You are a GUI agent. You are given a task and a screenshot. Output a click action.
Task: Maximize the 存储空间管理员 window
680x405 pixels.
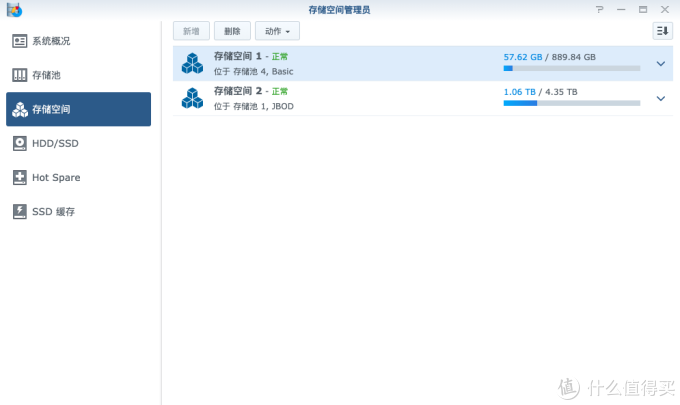tap(643, 9)
